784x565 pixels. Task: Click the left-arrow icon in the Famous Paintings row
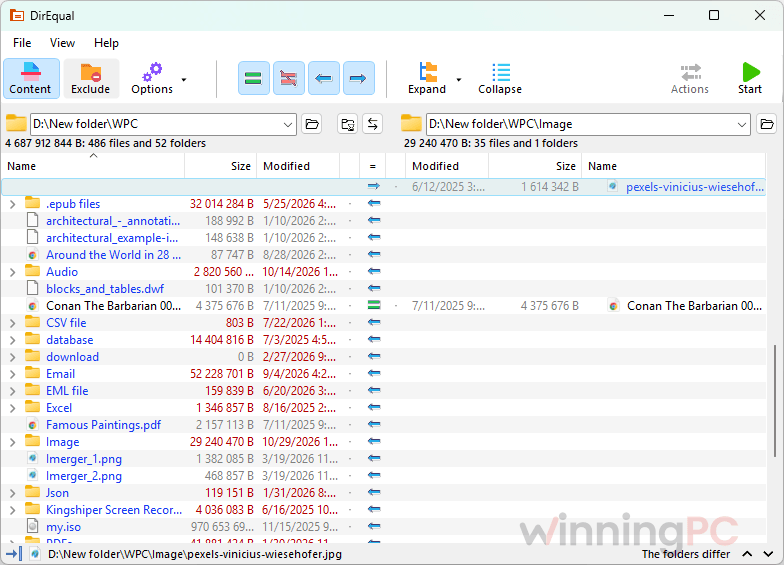point(374,424)
